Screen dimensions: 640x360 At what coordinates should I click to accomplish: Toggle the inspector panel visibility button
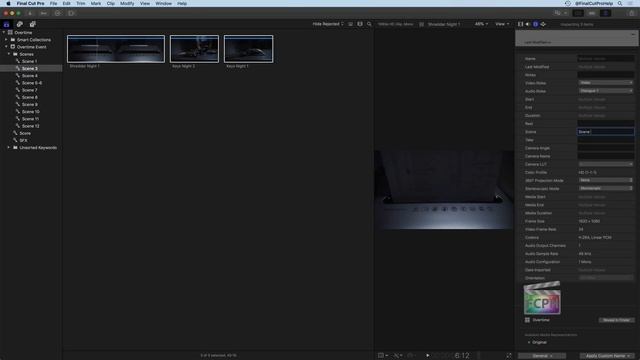(x=606, y=13)
